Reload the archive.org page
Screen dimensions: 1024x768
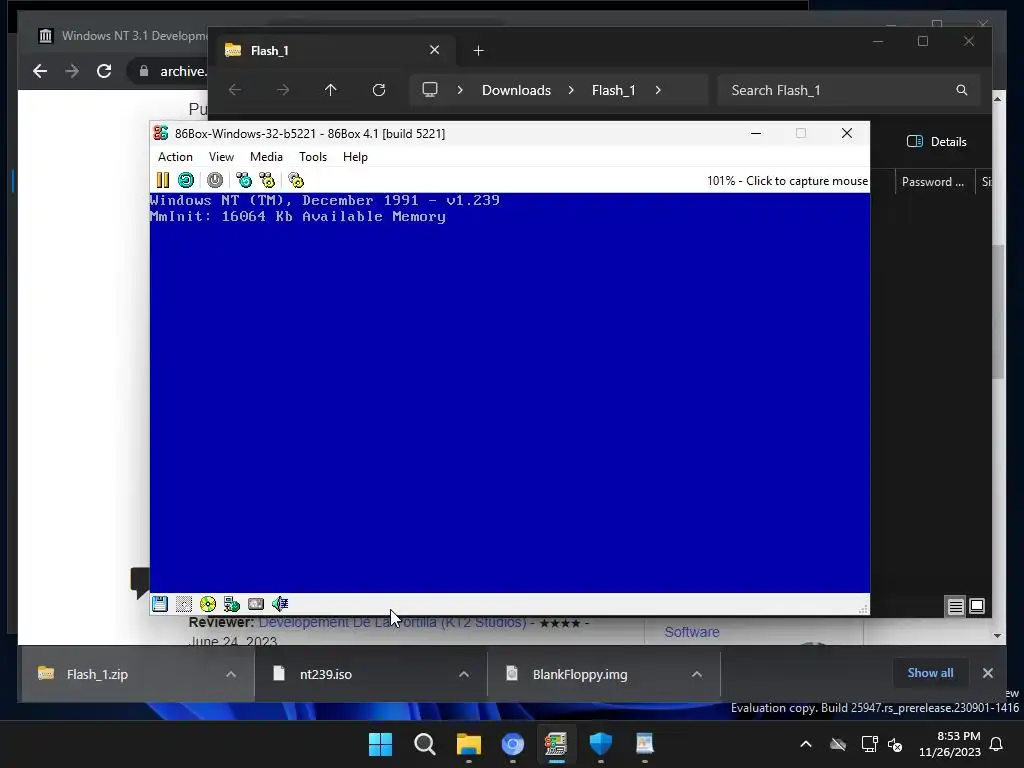[x=104, y=71]
